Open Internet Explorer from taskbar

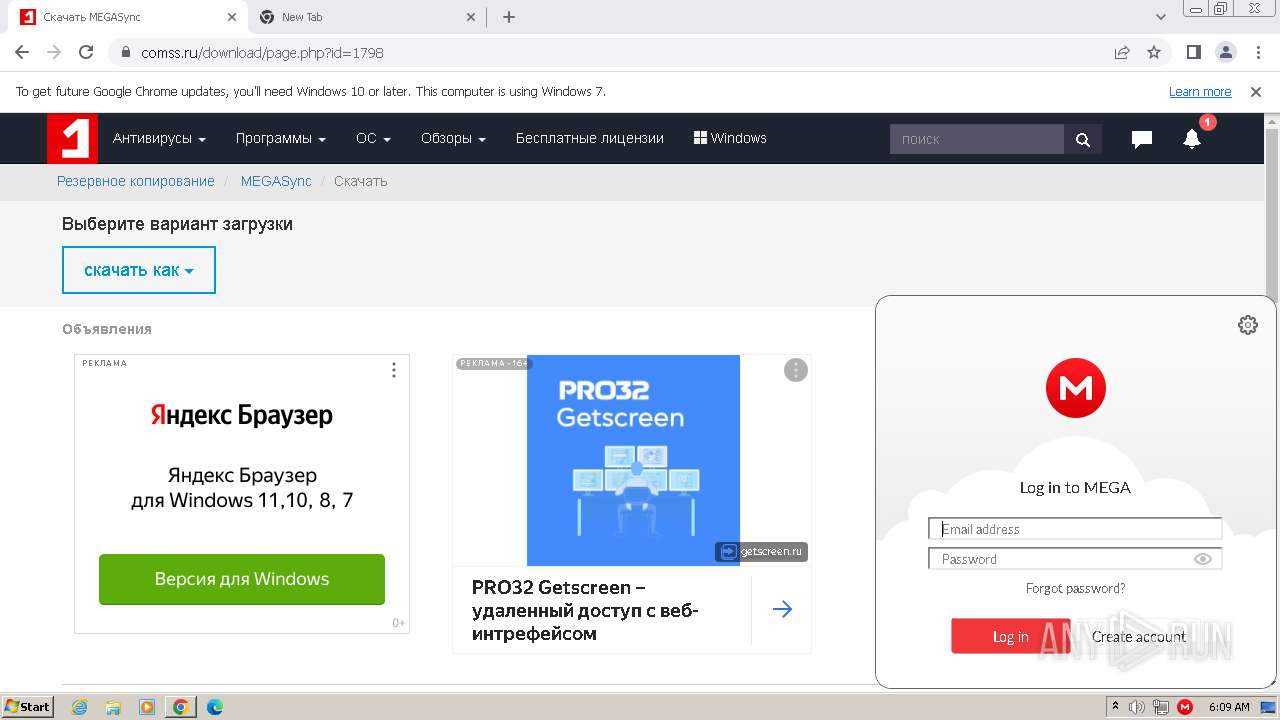click(x=80, y=707)
